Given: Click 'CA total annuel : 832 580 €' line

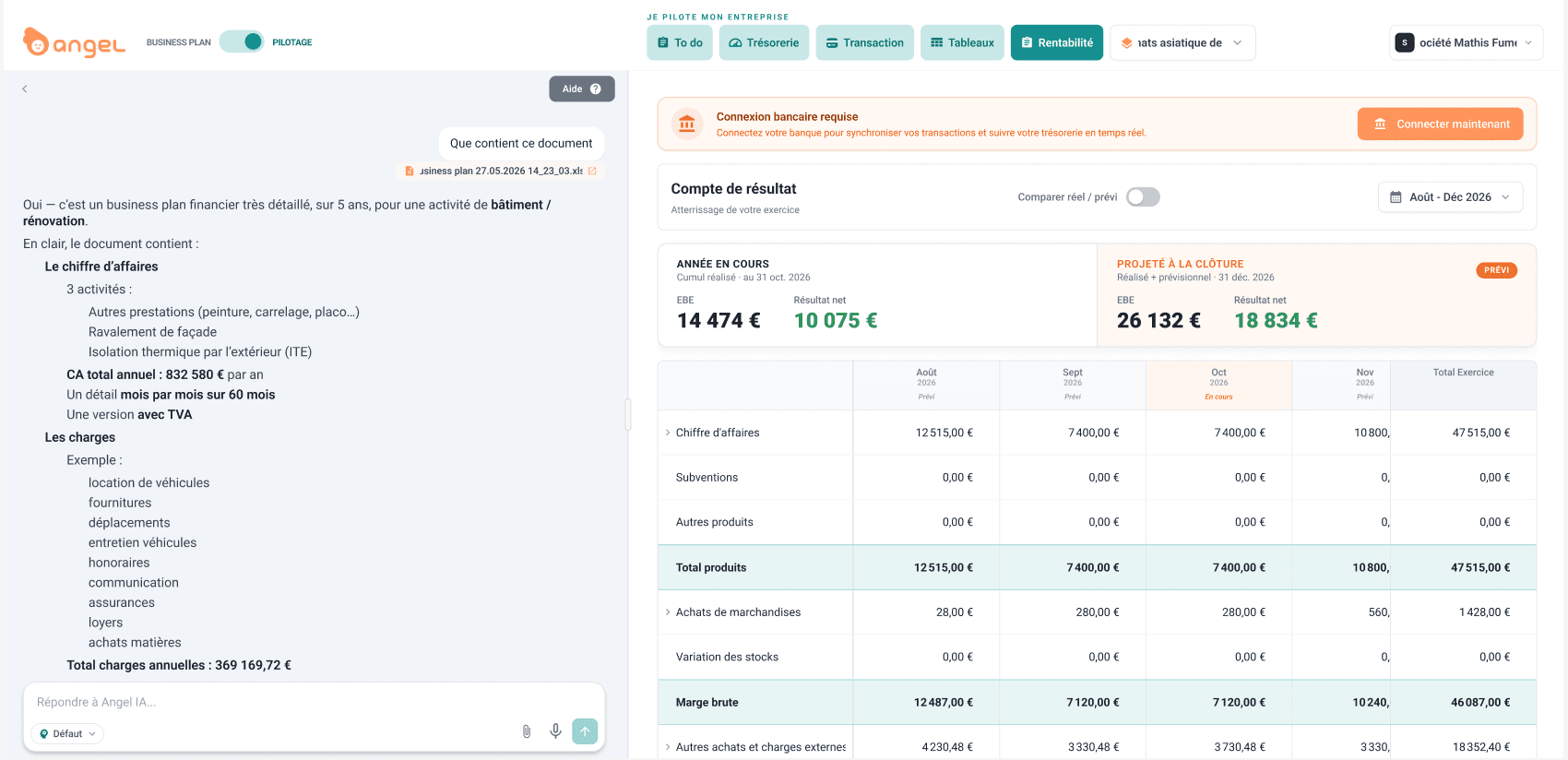Looking at the screenshot, I should click(x=165, y=374).
